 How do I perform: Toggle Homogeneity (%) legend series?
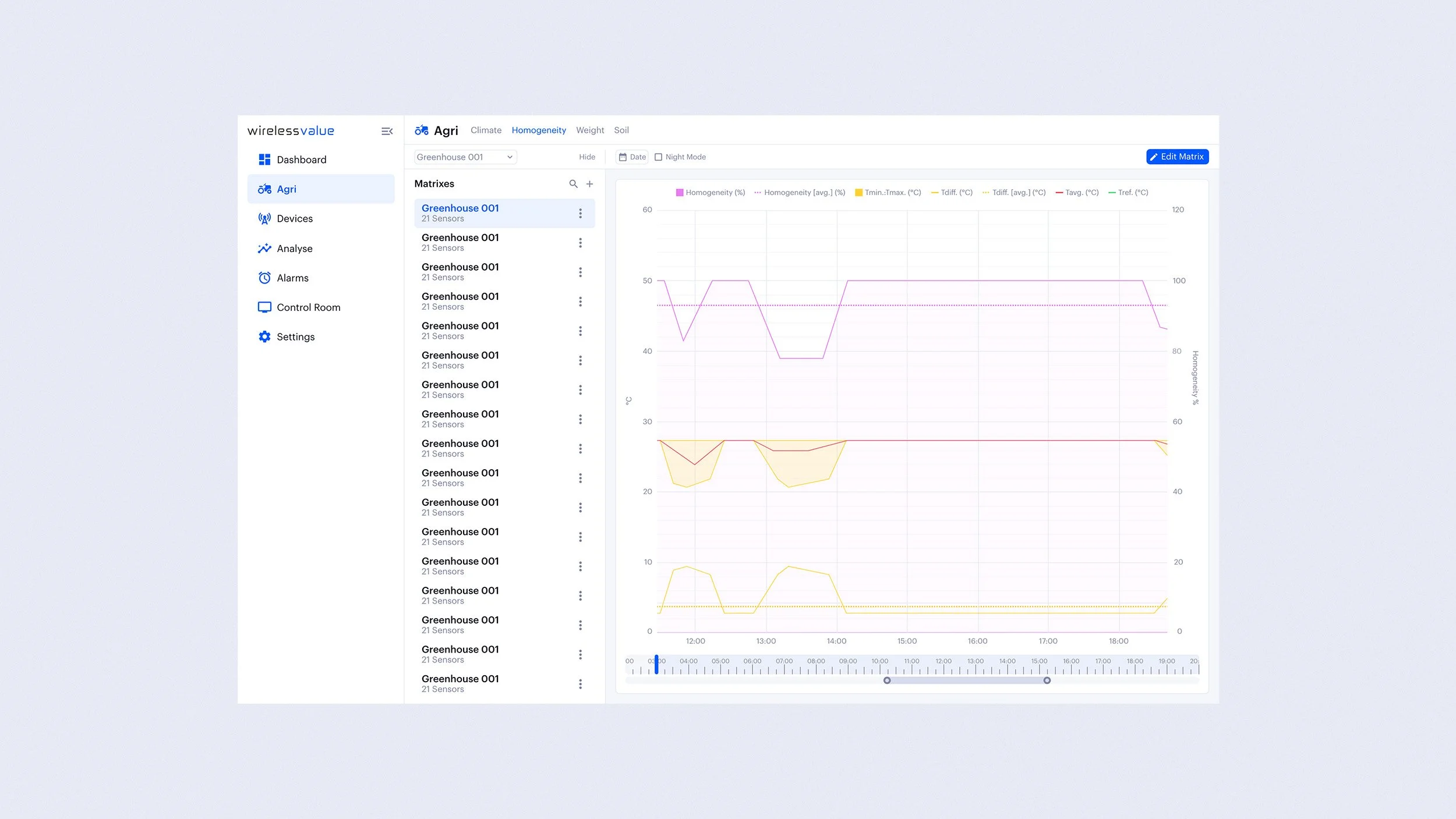point(710,193)
